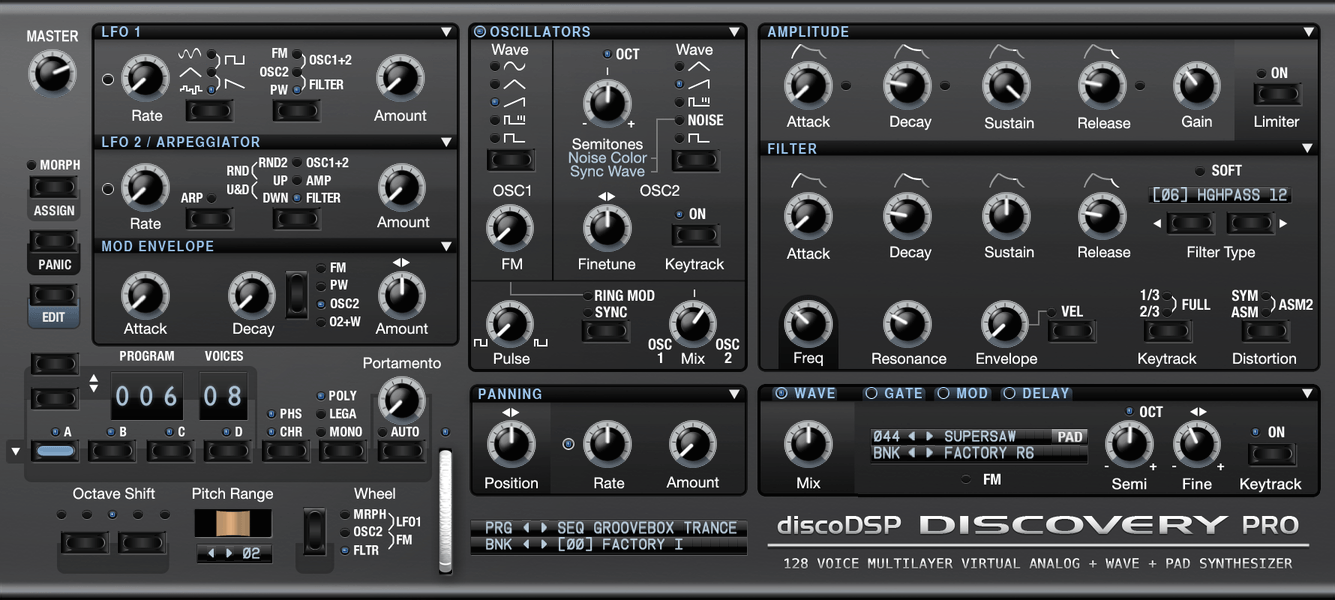Click the MASTER volume knob
The image size is (1335, 600).
coord(53,73)
